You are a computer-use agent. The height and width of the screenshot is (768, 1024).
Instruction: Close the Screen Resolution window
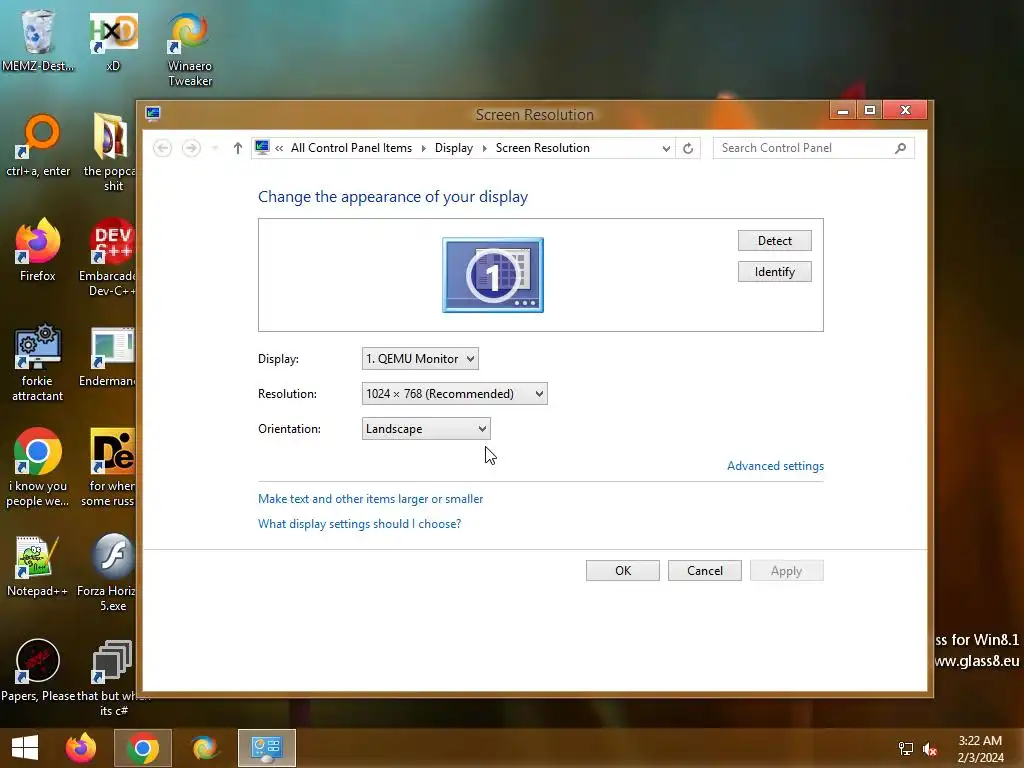pos(905,110)
